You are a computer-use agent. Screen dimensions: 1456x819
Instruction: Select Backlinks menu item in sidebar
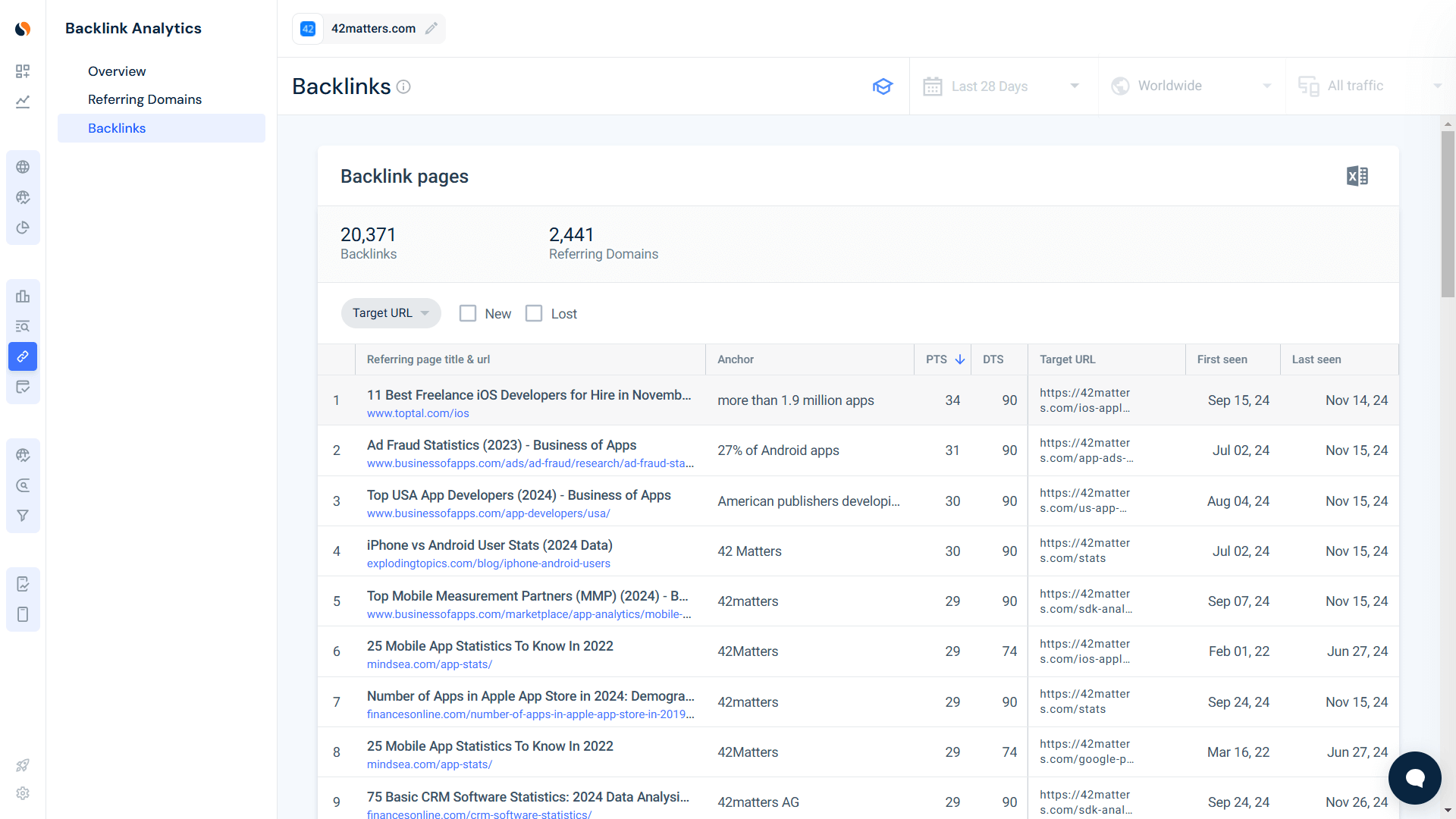162,128
